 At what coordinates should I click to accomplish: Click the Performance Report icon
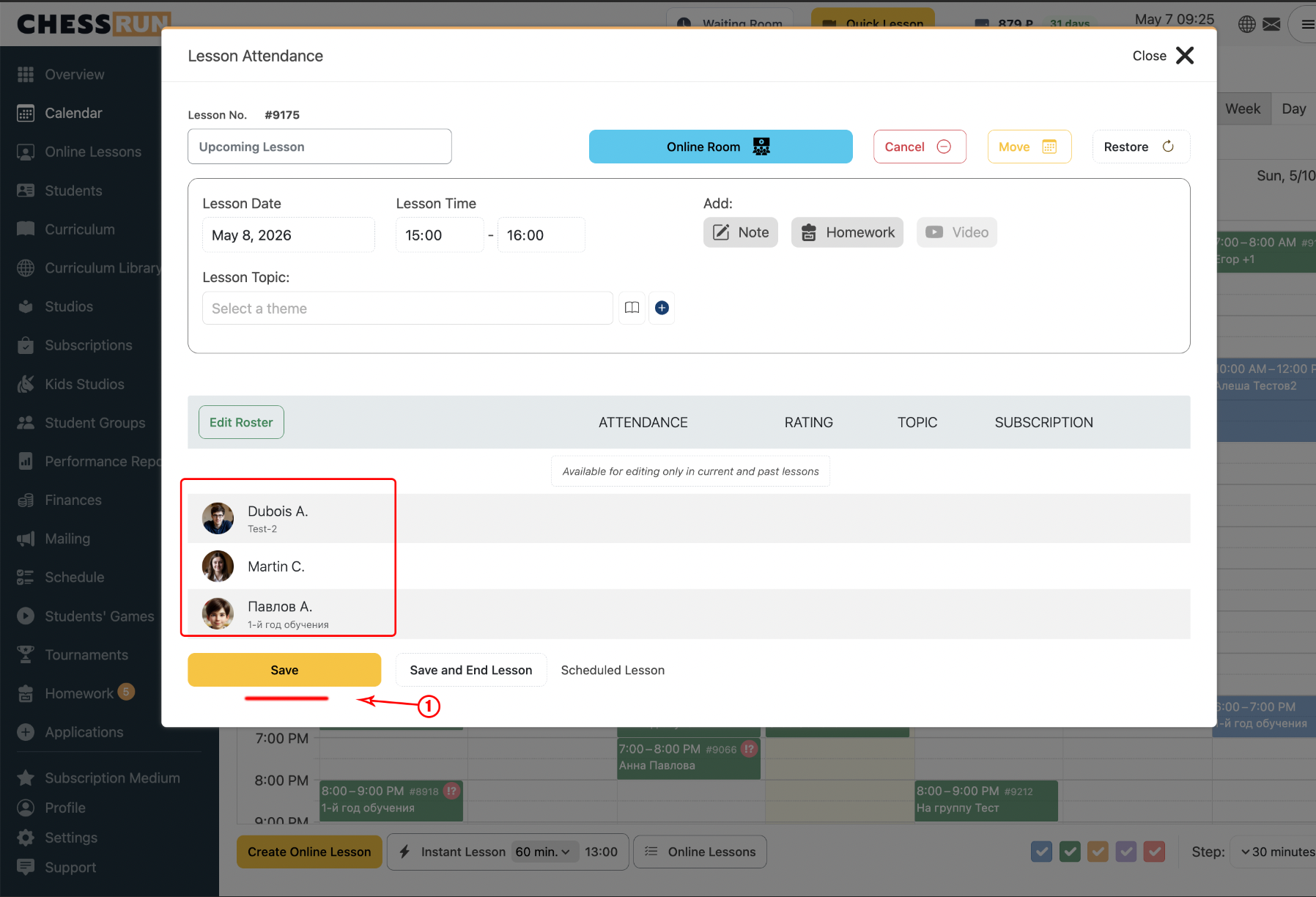click(26, 461)
